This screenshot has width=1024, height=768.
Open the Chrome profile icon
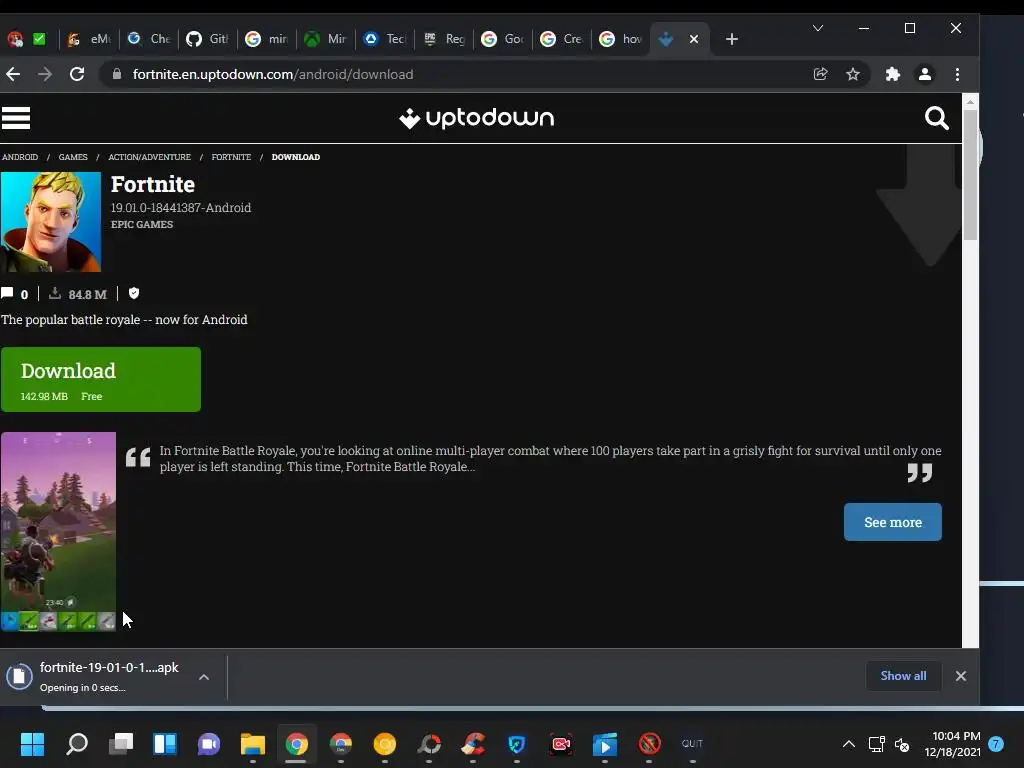925,74
